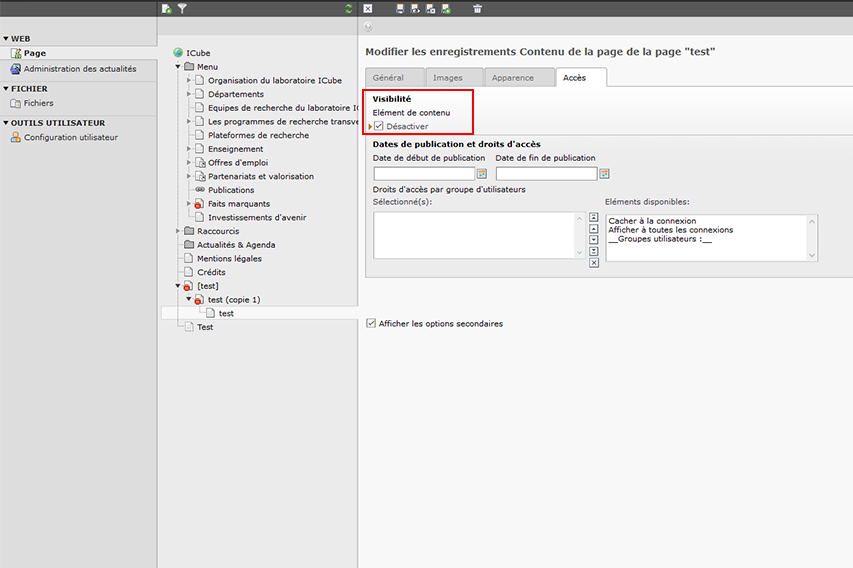Select Mentions légales page in tree
The height and width of the screenshot is (568, 853).
(230, 258)
